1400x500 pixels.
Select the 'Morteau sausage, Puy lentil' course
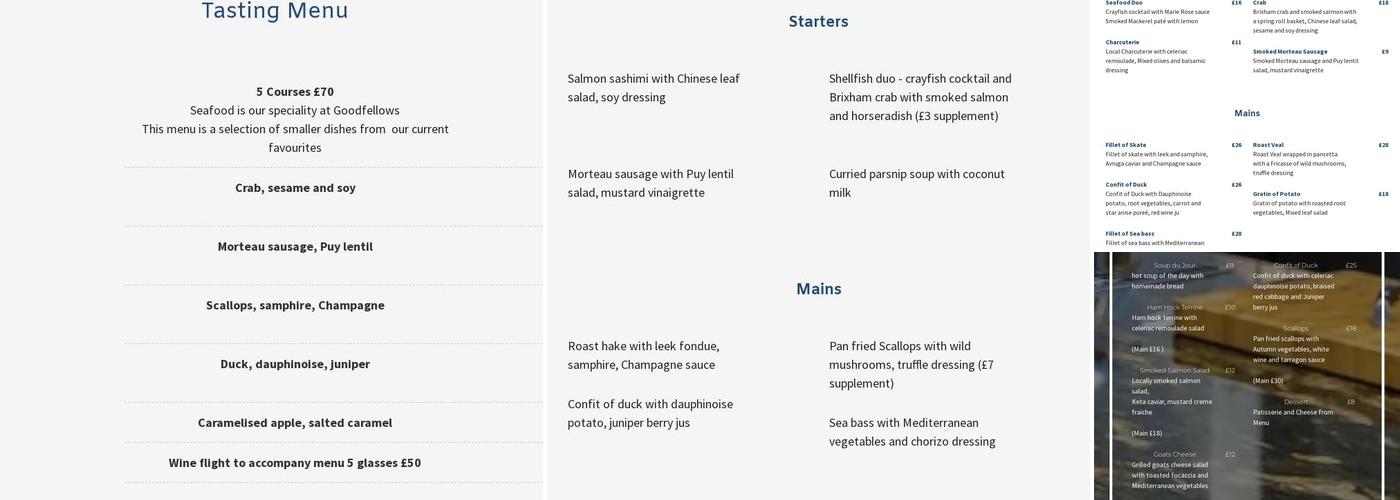[x=295, y=247]
